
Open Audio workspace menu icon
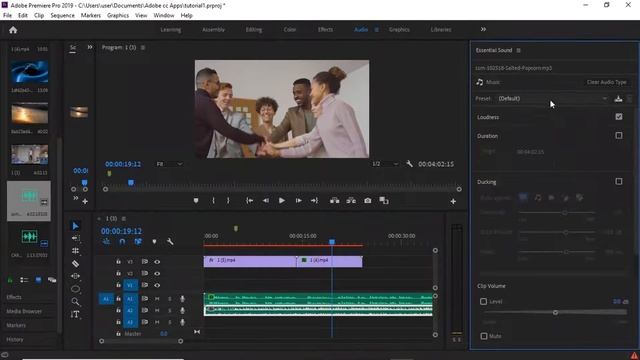pos(376,29)
